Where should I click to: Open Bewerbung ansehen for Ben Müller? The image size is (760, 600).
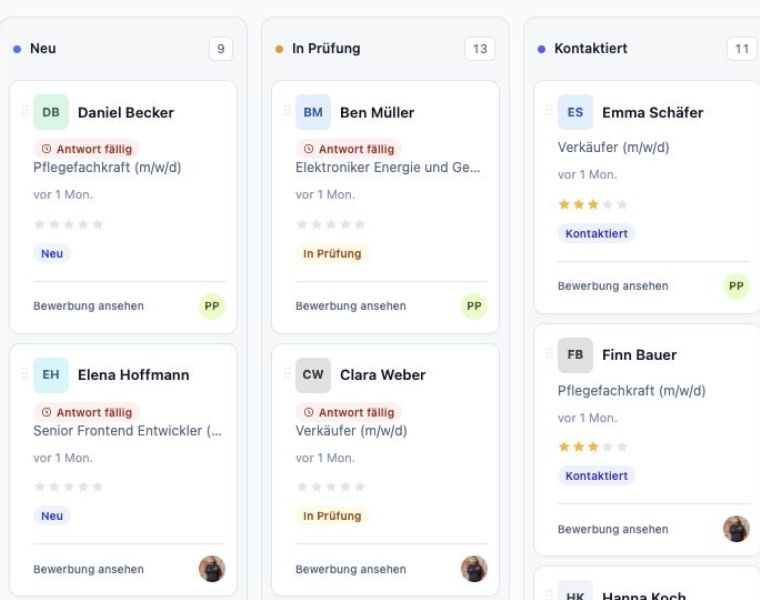(351, 306)
